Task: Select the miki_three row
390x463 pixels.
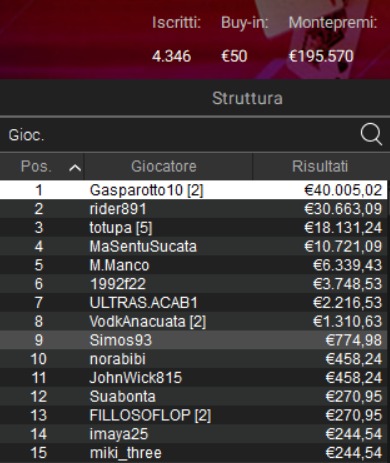Action: [x=194, y=452]
